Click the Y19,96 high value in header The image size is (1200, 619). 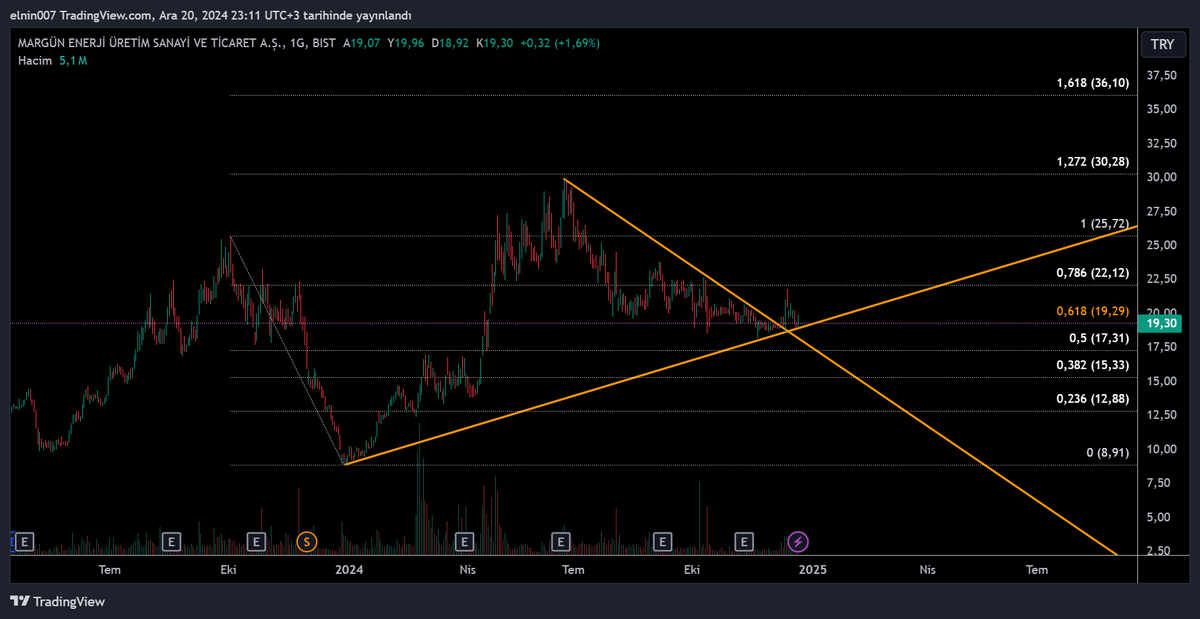(x=407, y=43)
